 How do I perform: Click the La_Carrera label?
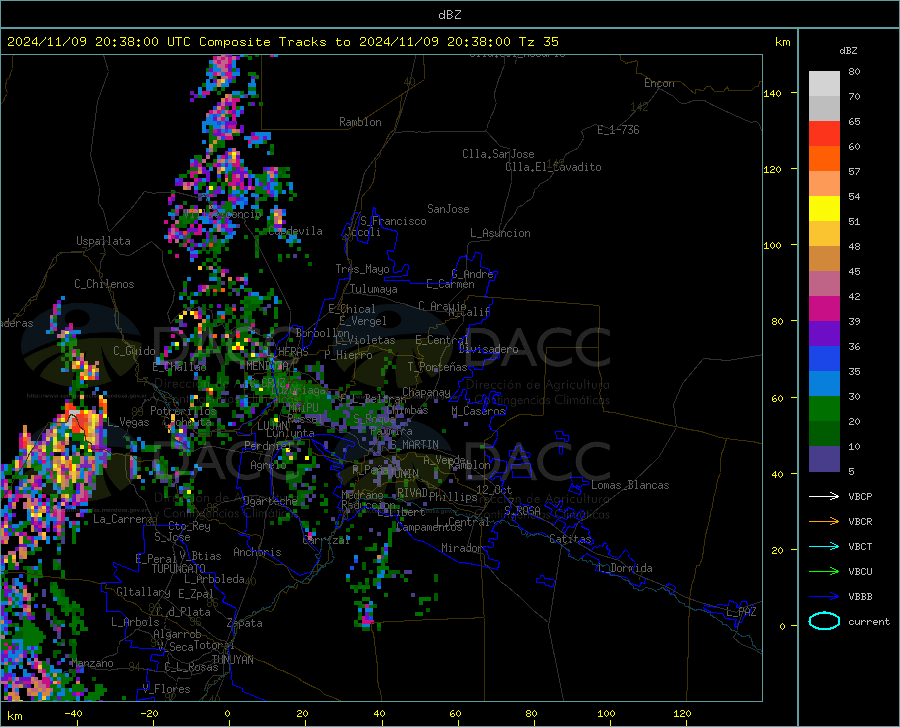pyautogui.click(x=123, y=519)
